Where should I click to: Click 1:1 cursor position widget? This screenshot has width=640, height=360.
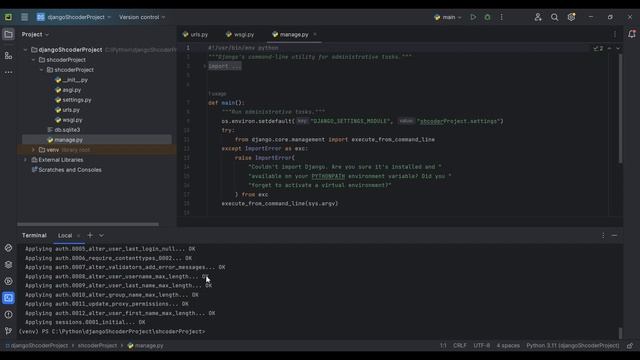tap(443, 346)
